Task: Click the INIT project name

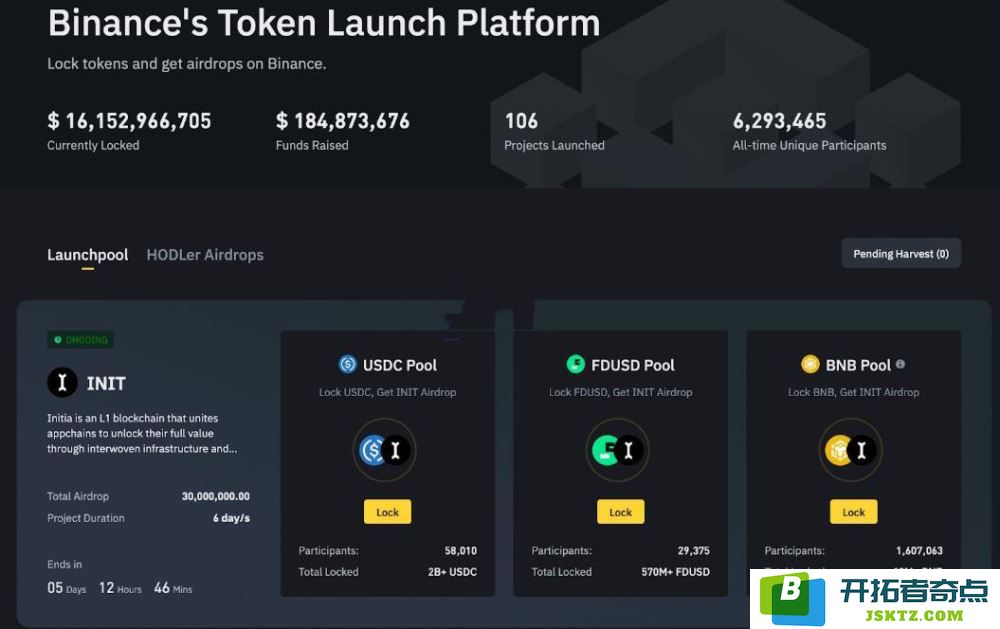Action: pos(106,383)
